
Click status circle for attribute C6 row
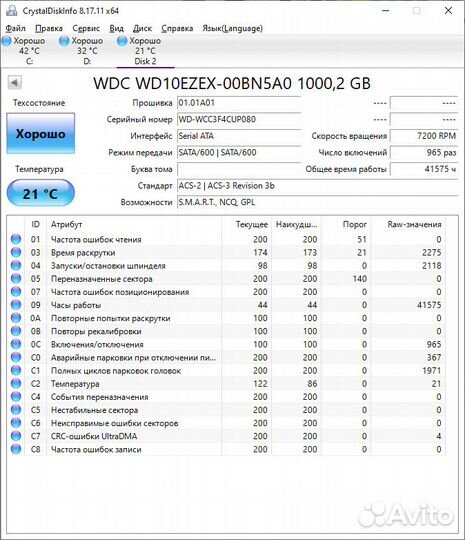click(16, 423)
